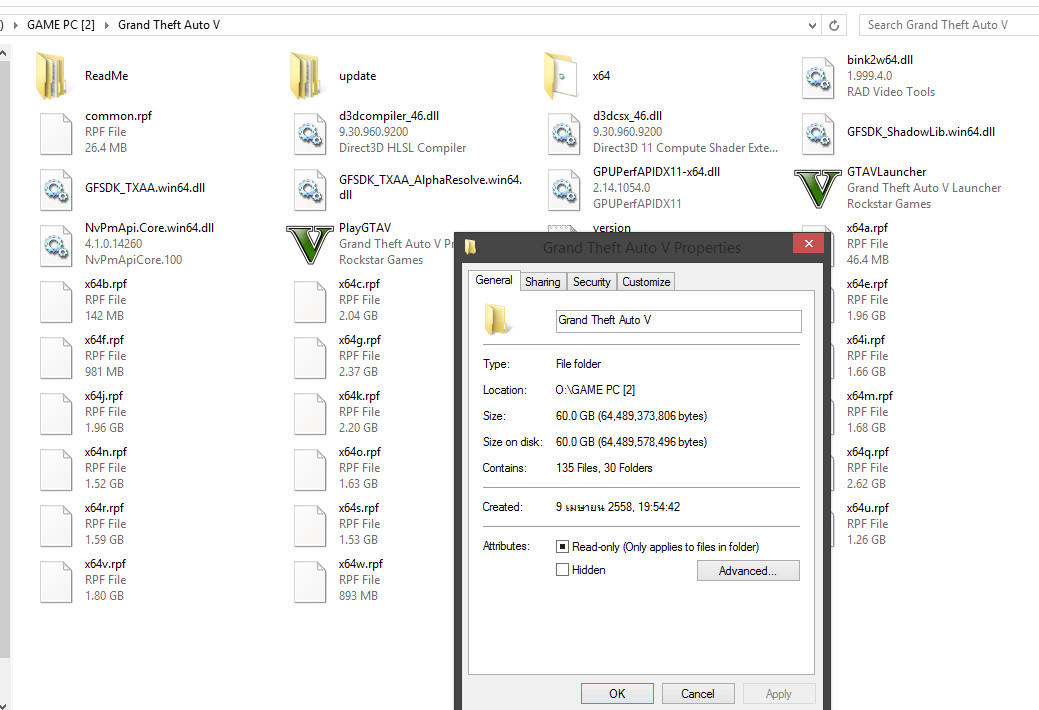The height and width of the screenshot is (710, 1039).
Task: Click the GAME PC [2] breadcrumb
Action: pos(61,25)
